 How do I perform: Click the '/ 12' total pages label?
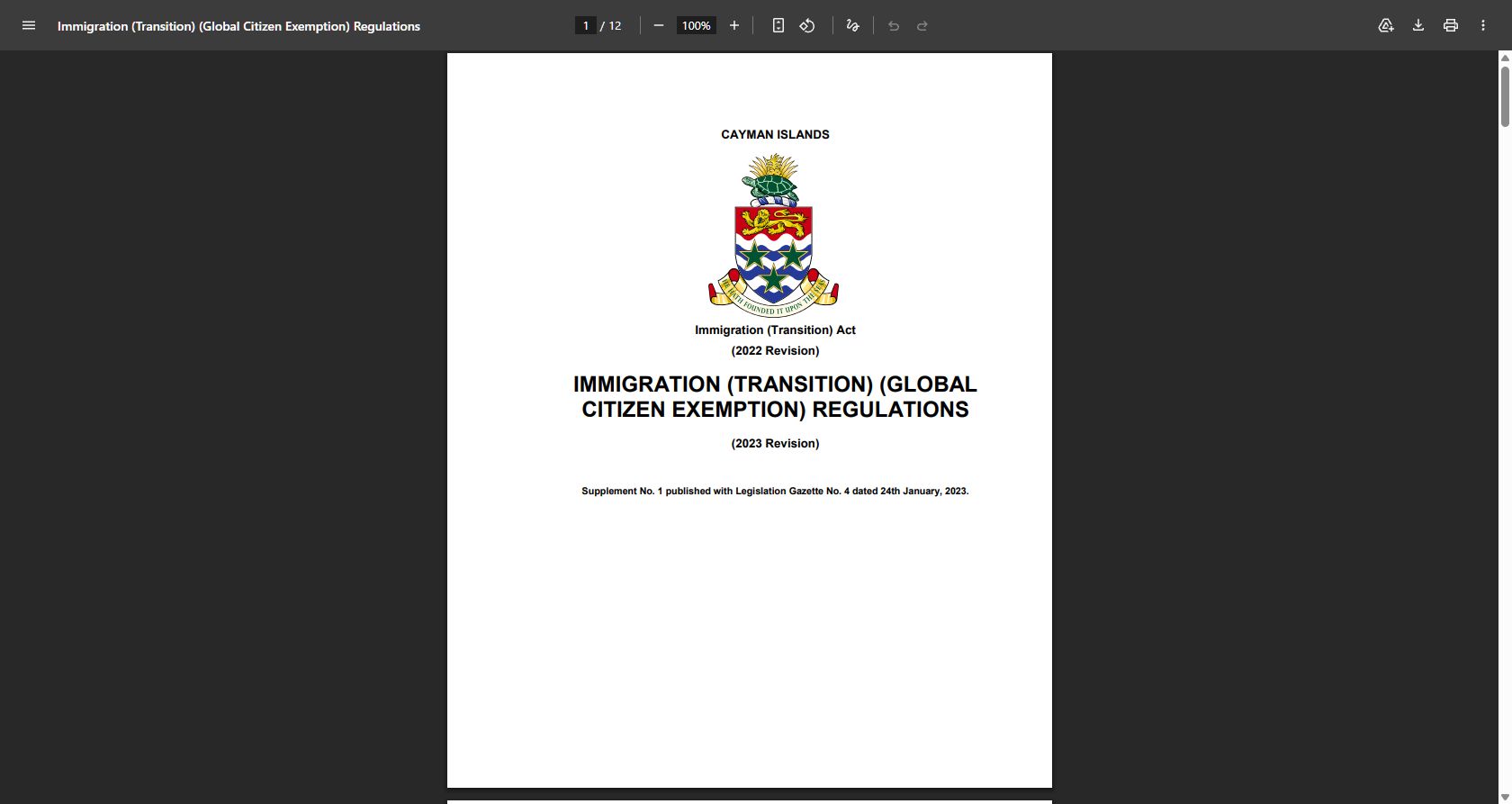611,25
